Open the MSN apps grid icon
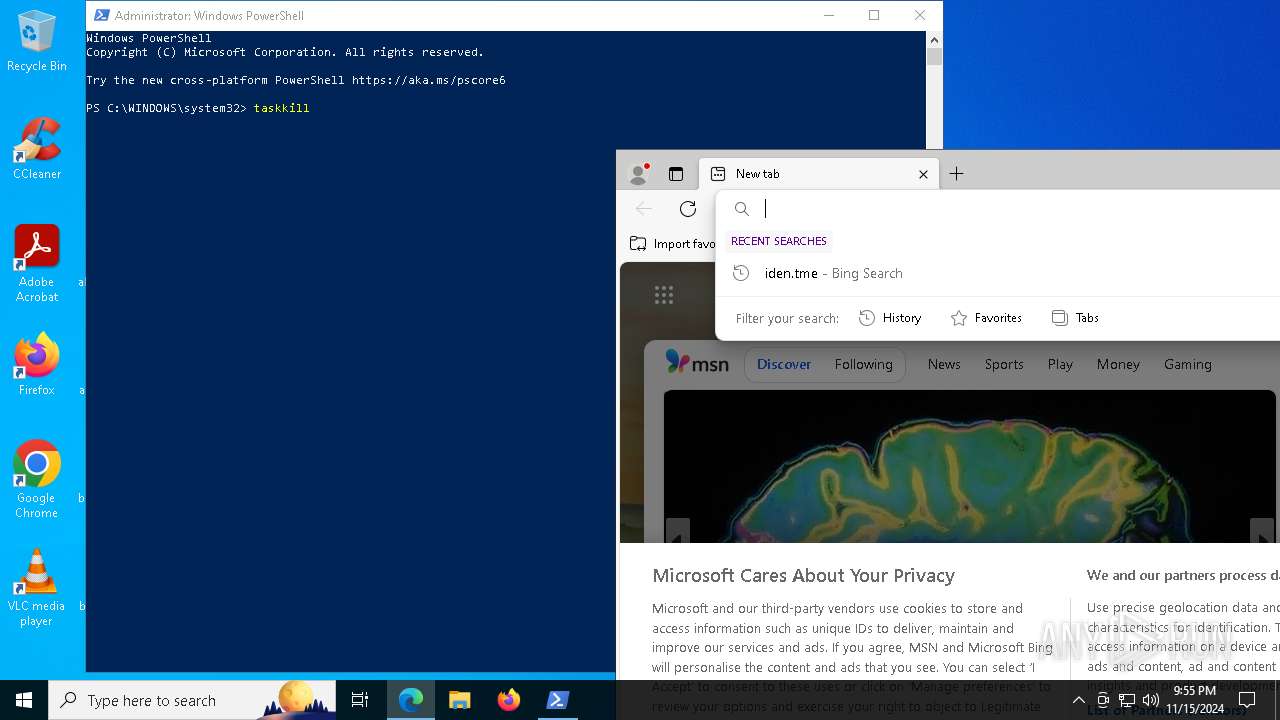 point(664,294)
